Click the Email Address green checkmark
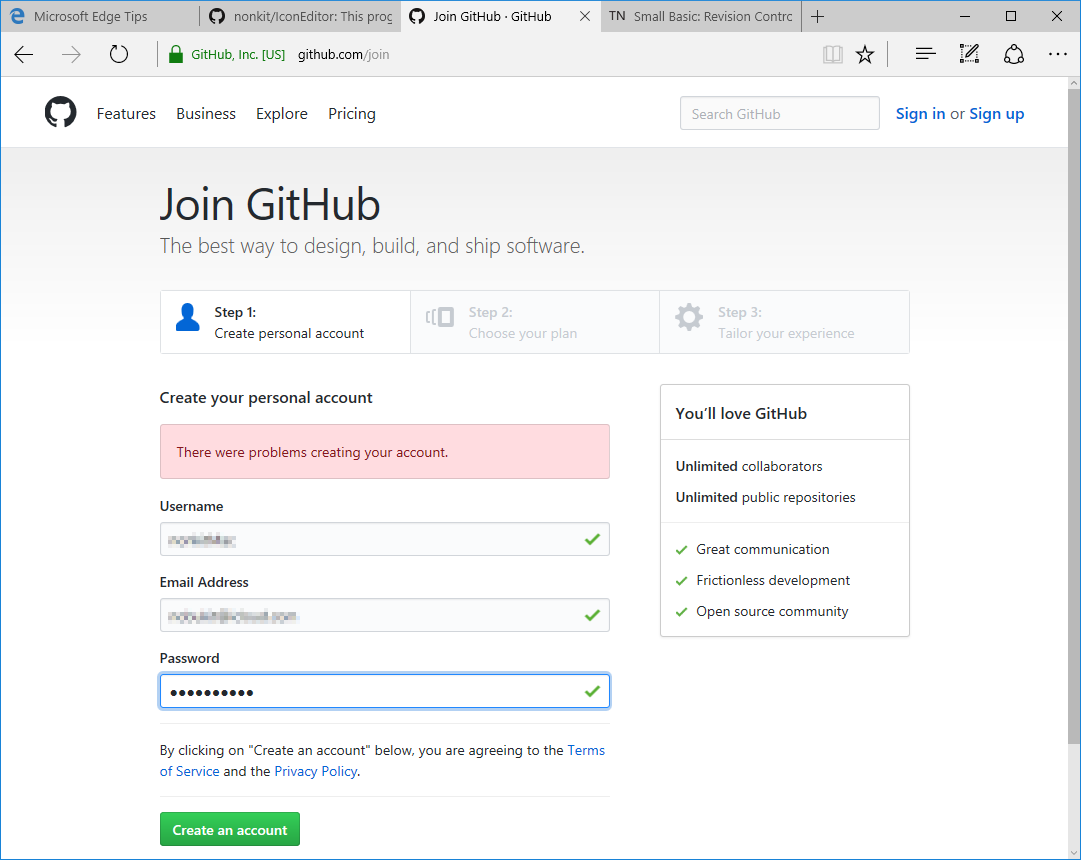1081x860 pixels. (592, 615)
